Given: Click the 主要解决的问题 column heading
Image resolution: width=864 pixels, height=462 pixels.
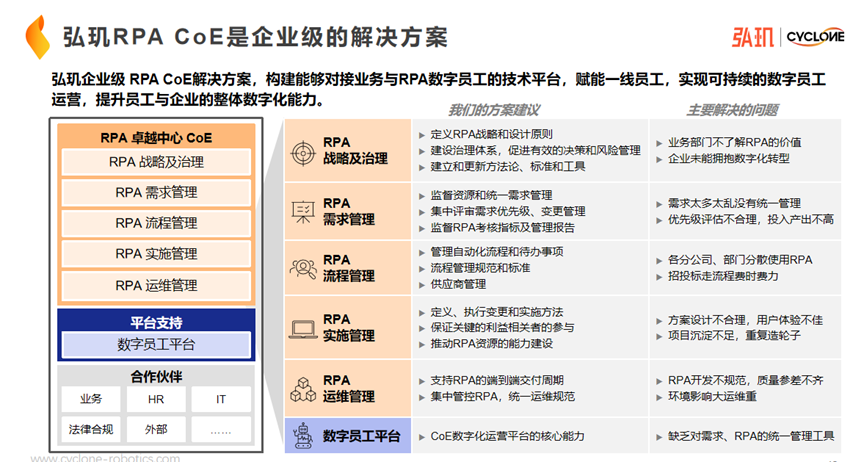Looking at the screenshot, I should point(732,110).
